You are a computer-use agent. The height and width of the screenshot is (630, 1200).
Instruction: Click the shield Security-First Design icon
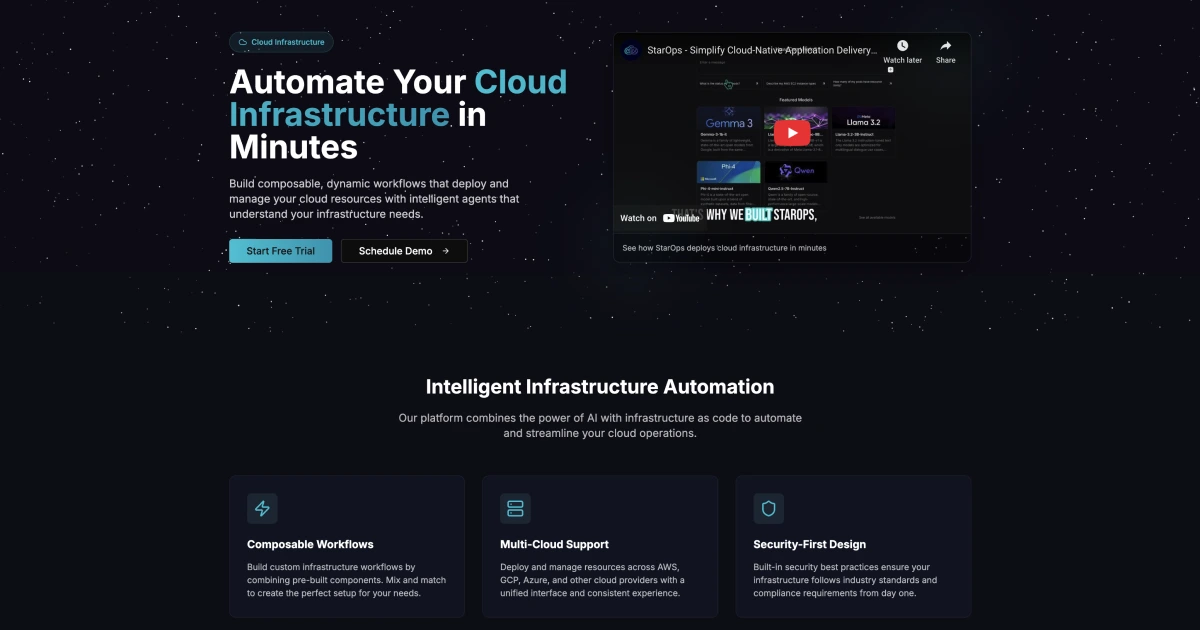tap(768, 508)
